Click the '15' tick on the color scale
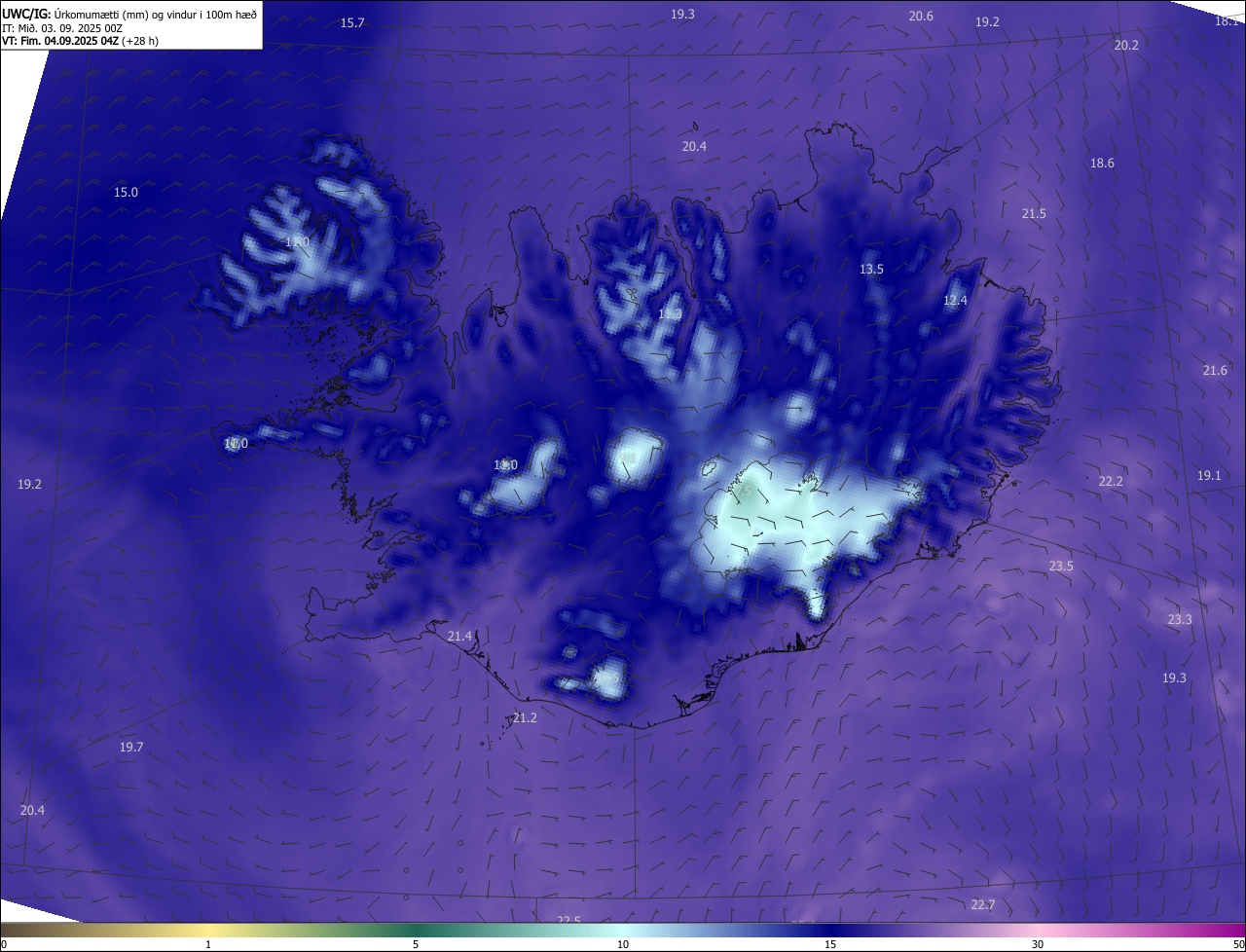This screenshot has height=952, width=1246. pos(830,945)
